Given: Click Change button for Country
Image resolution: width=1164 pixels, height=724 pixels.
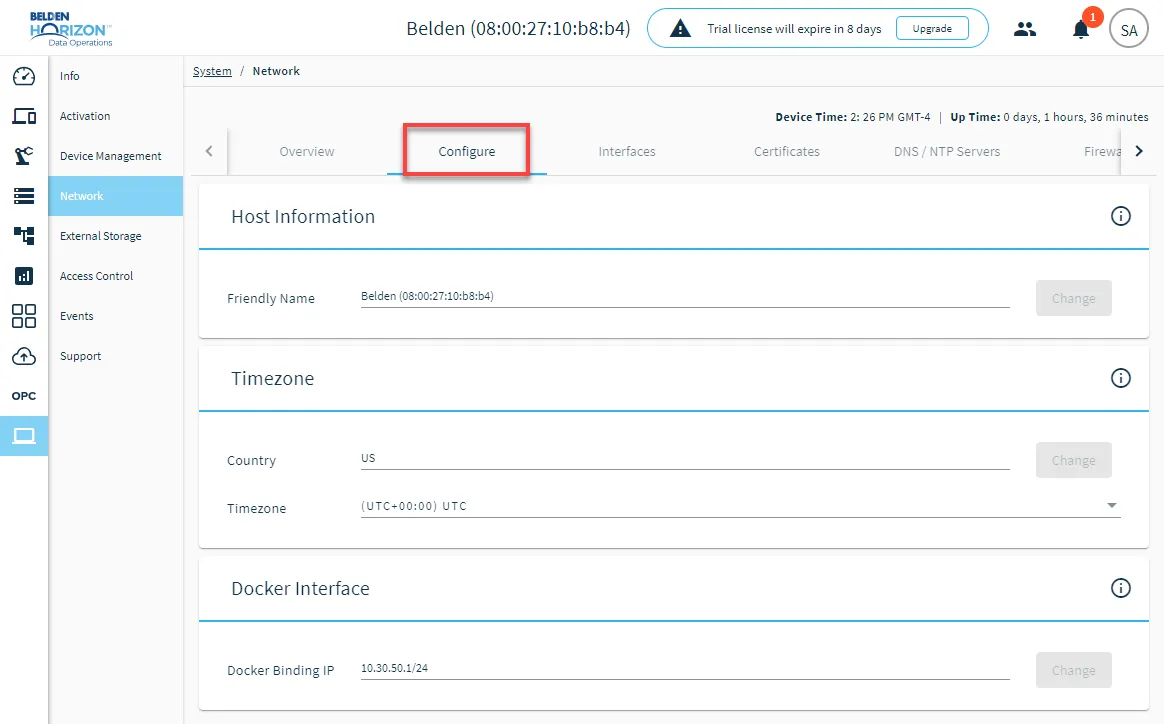Looking at the screenshot, I should point(1073,460).
